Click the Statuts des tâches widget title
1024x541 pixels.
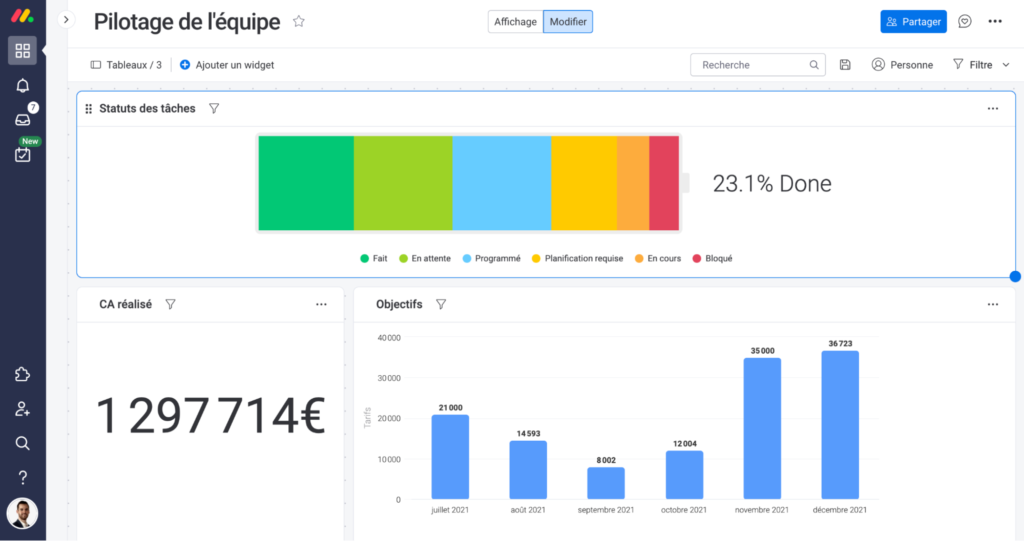click(x=147, y=108)
